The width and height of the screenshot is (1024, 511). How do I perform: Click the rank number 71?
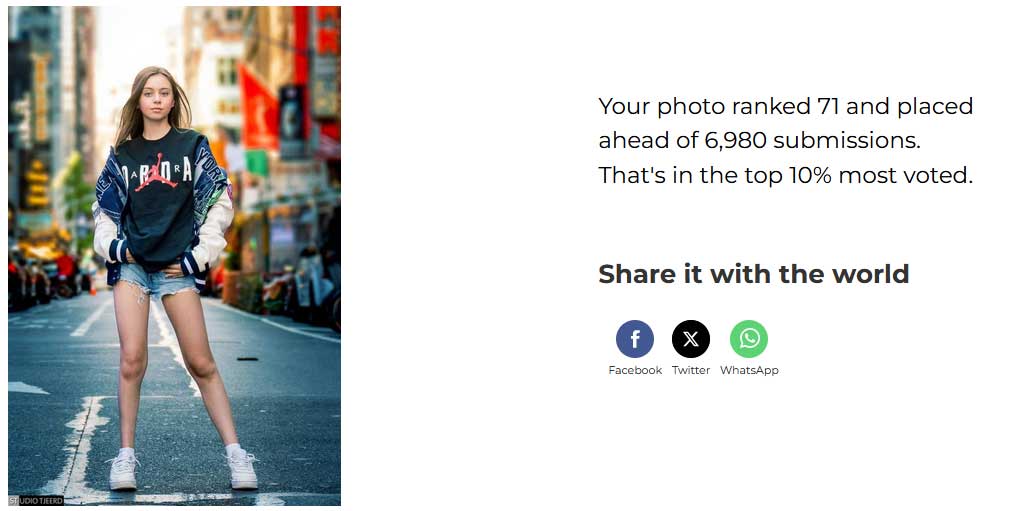click(x=827, y=106)
